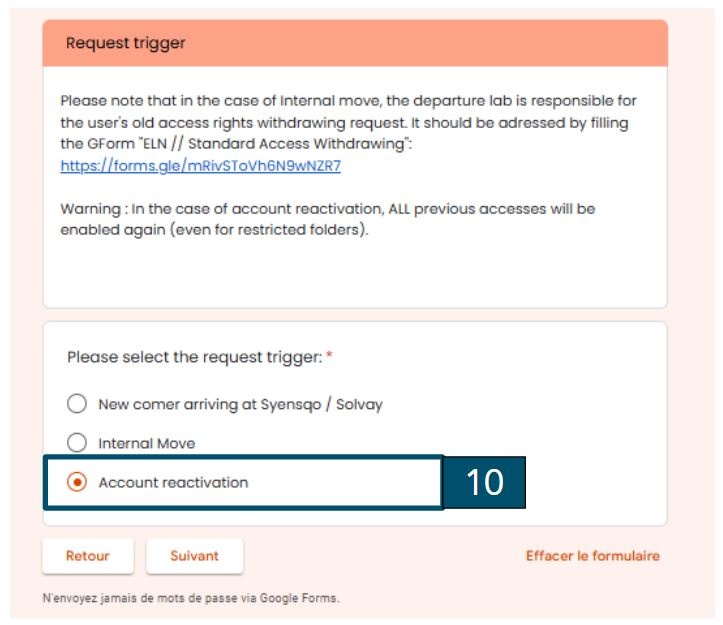
Task: Select the New comer arriving radio button
Action: click(77, 404)
